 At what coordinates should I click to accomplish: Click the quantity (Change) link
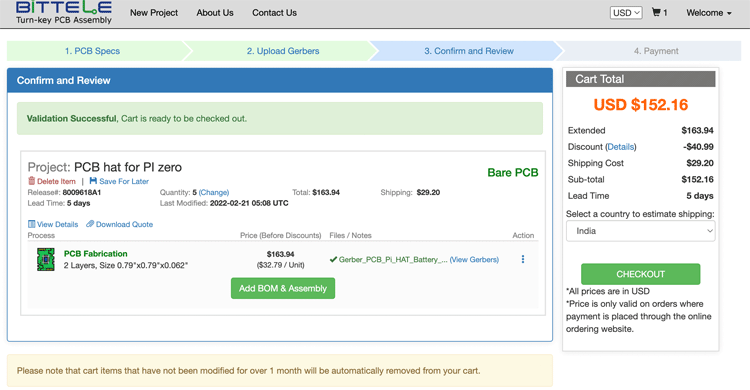coord(214,192)
